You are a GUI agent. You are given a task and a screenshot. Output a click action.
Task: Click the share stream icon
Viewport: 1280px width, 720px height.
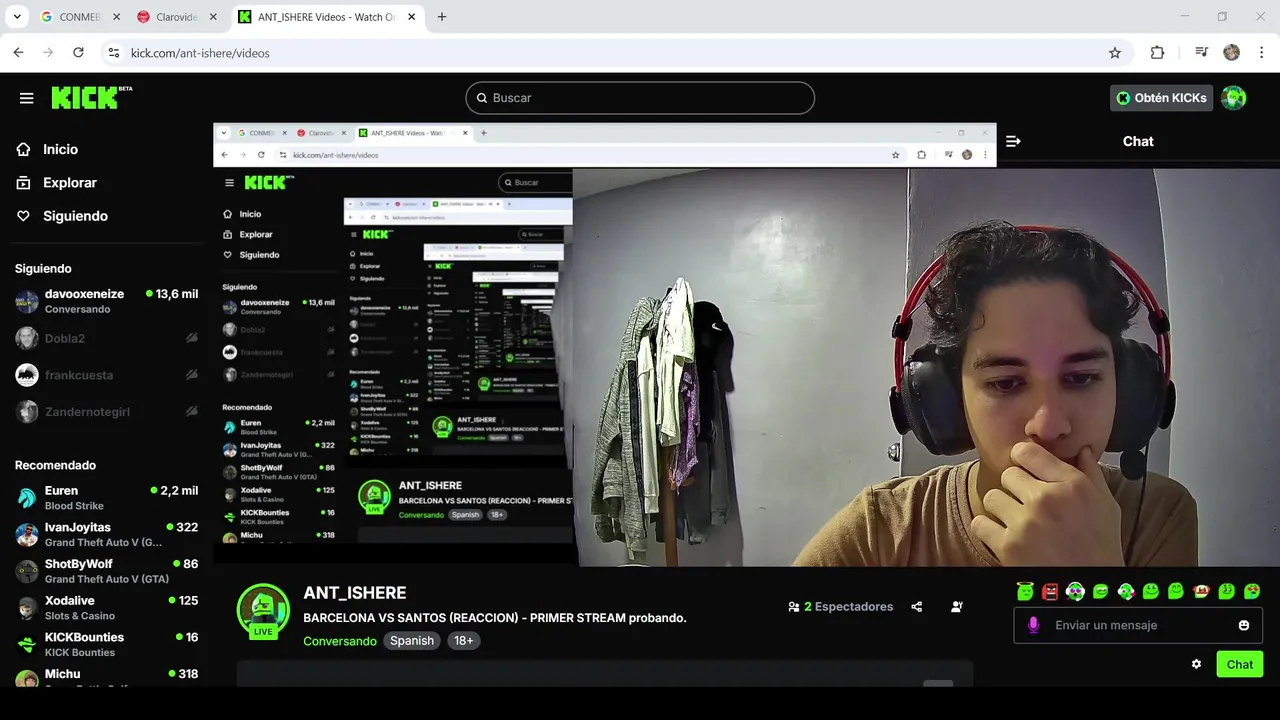click(x=917, y=607)
